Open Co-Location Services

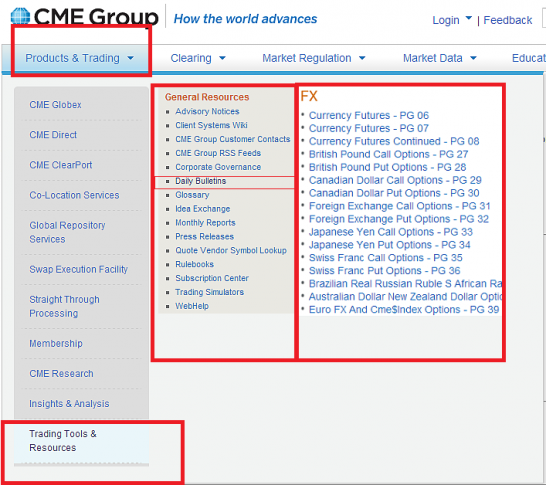pos(74,195)
